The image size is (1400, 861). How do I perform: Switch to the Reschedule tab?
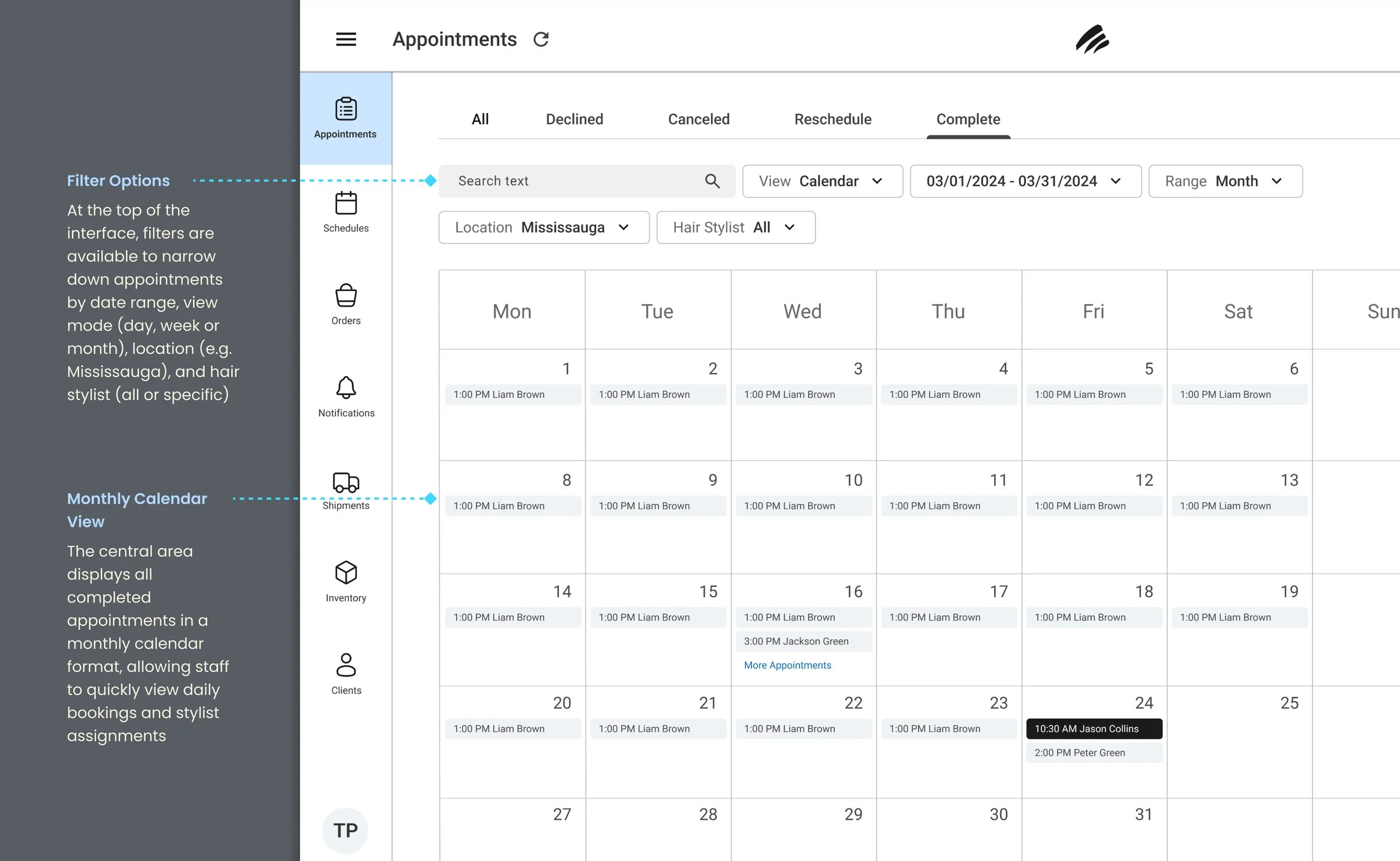(x=832, y=119)
